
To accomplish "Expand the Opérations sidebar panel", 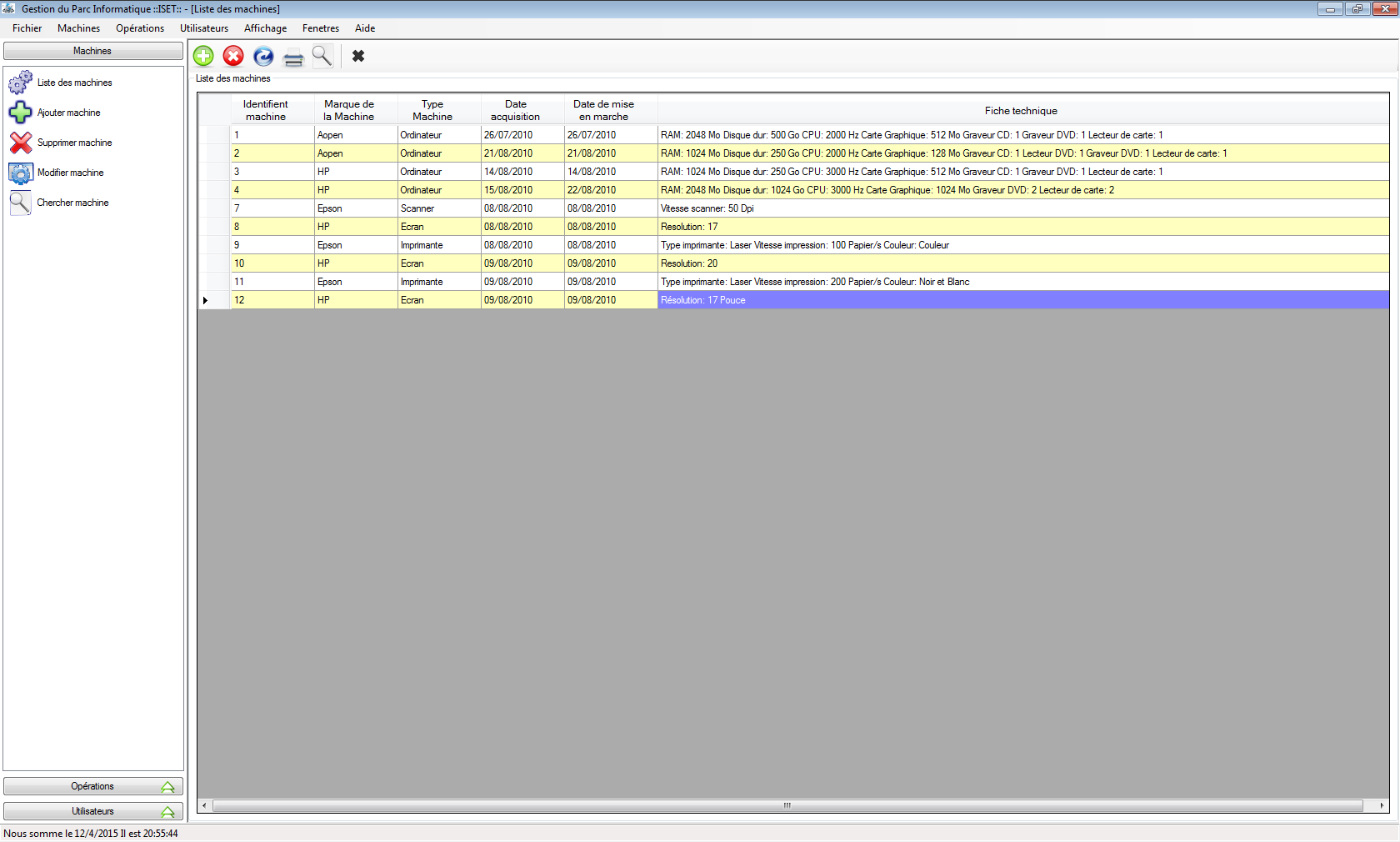I will 93,786.
